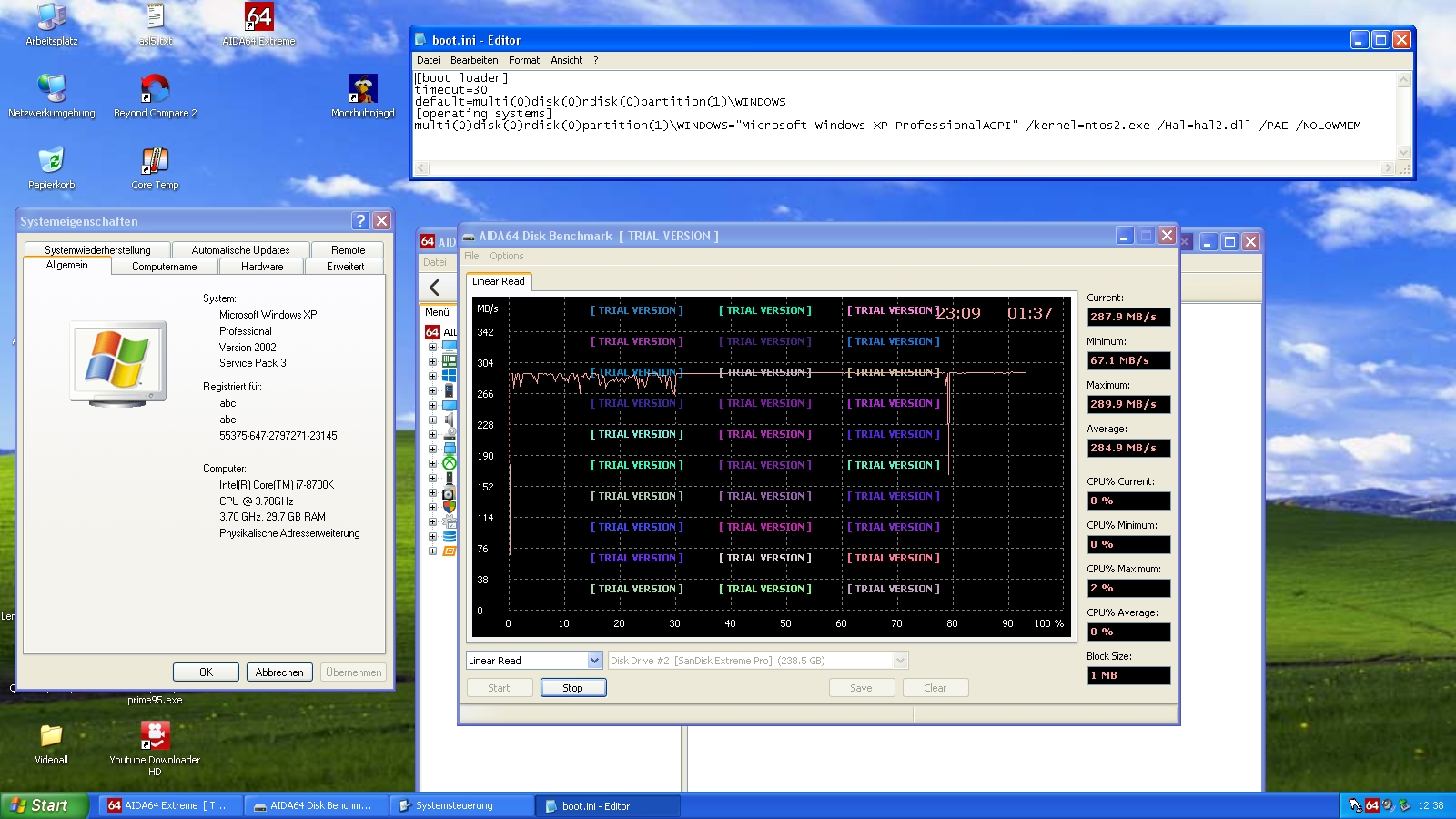Click the Papierkorb recycle bin icon
The image size is (1456, 819).
(x=52, y=168)
